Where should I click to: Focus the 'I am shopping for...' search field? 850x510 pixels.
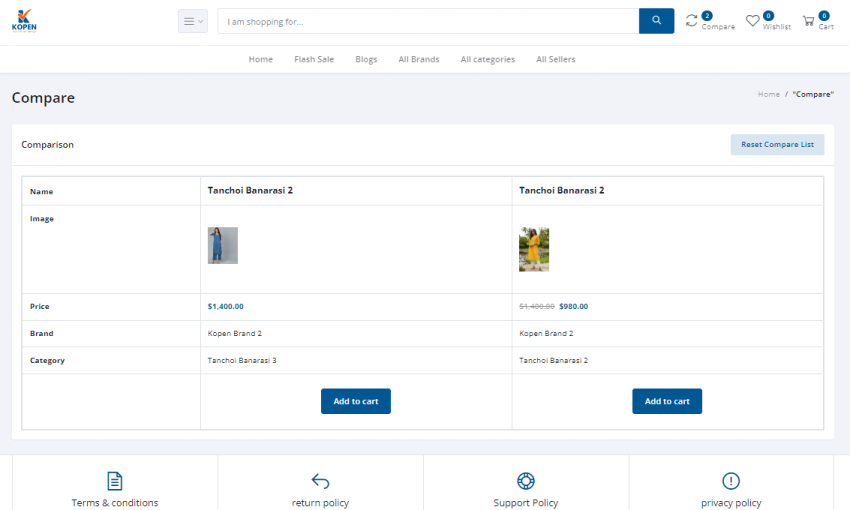pos(428,21)
